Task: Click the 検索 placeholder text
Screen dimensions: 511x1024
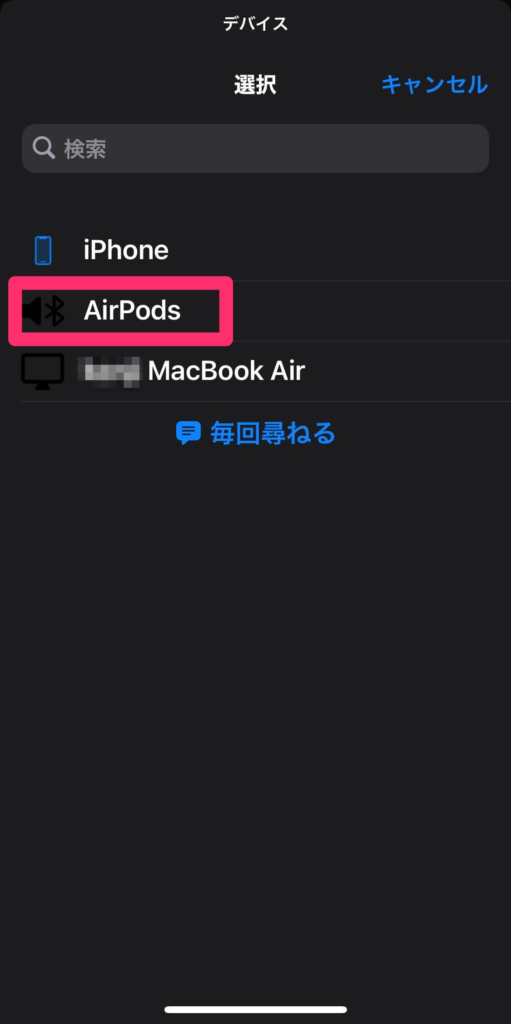Action: point(85,149)
